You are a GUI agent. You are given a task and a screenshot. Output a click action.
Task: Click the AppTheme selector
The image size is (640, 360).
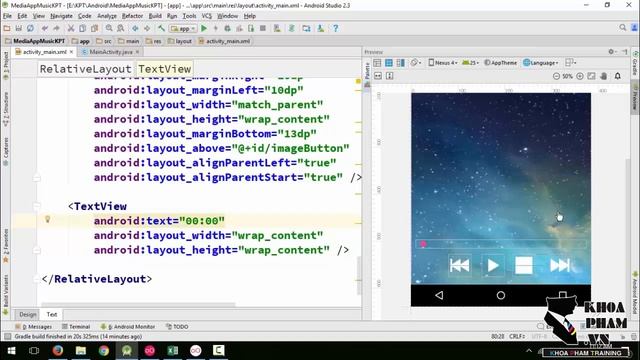(500, 63)
